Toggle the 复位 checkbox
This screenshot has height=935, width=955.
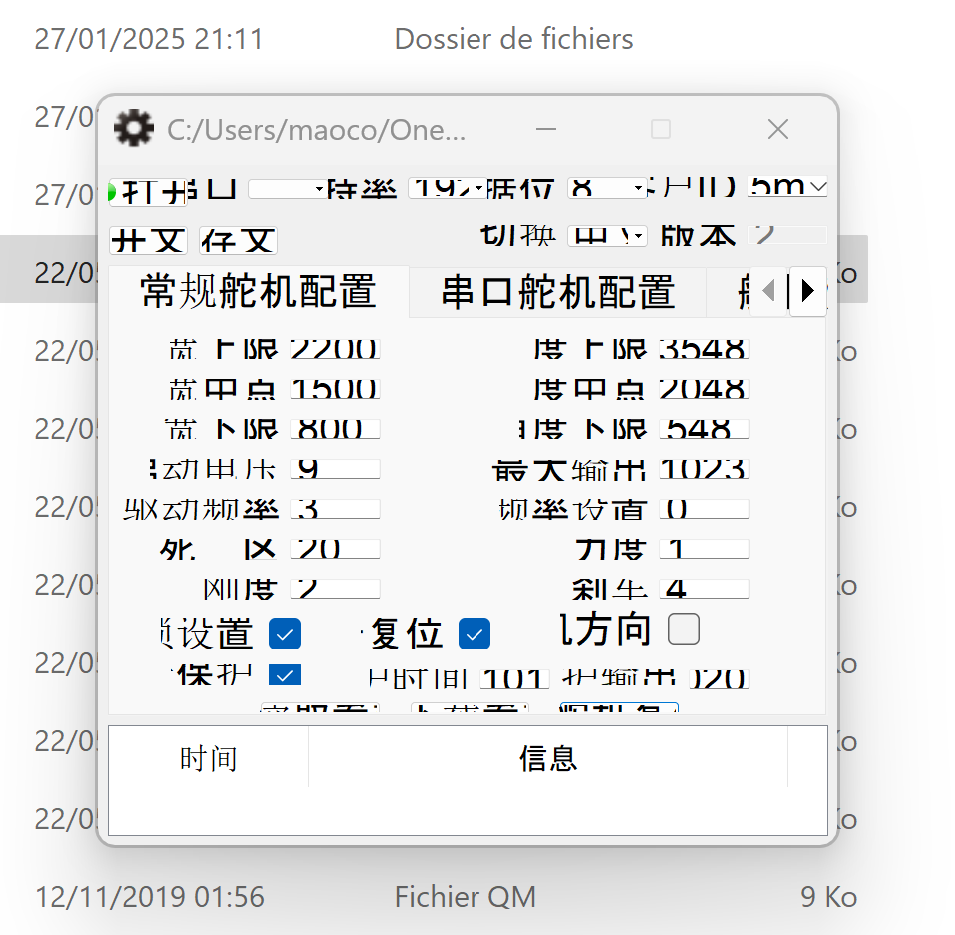[x=474, y=633]
